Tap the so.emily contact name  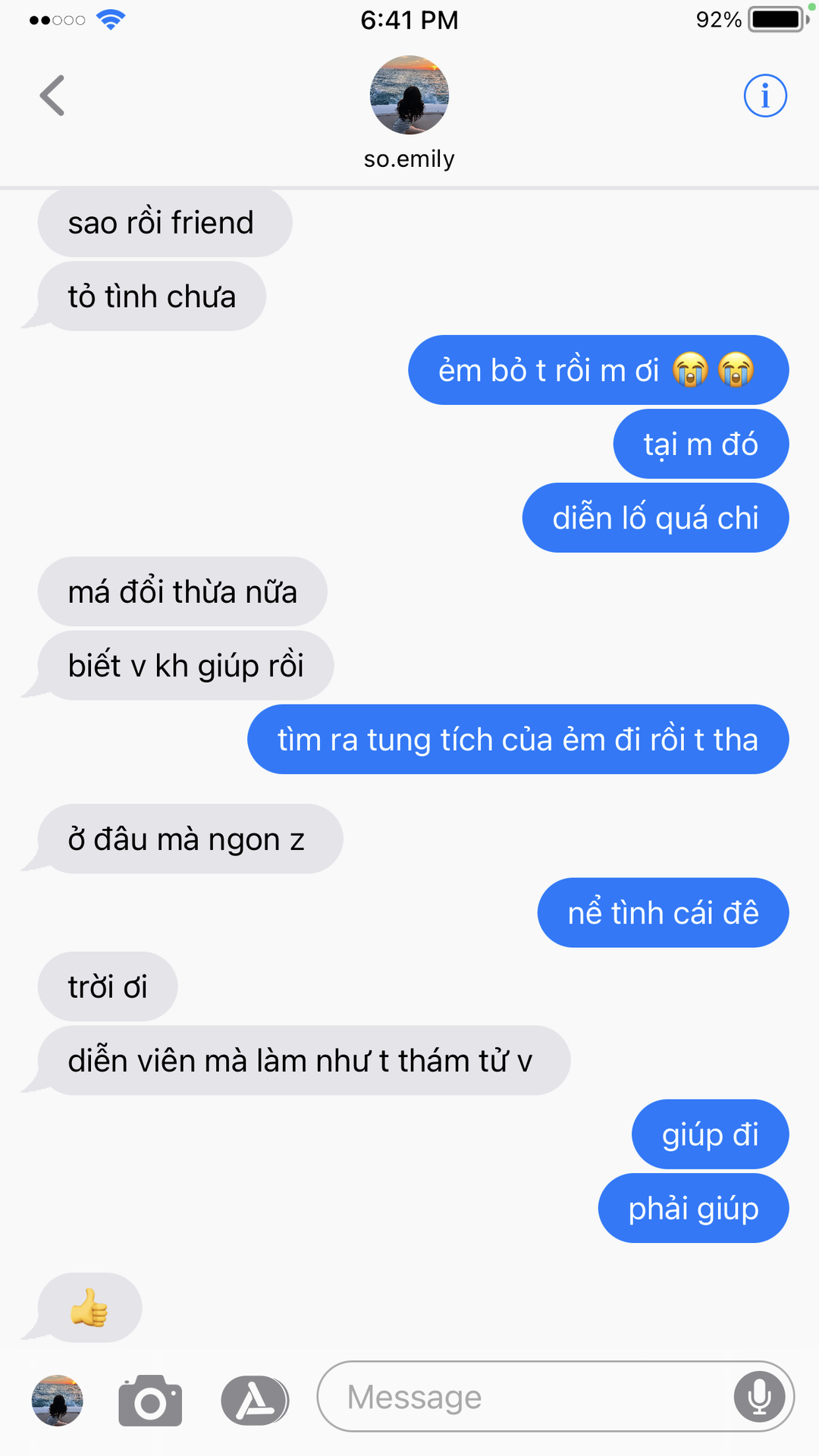(409, 159)
